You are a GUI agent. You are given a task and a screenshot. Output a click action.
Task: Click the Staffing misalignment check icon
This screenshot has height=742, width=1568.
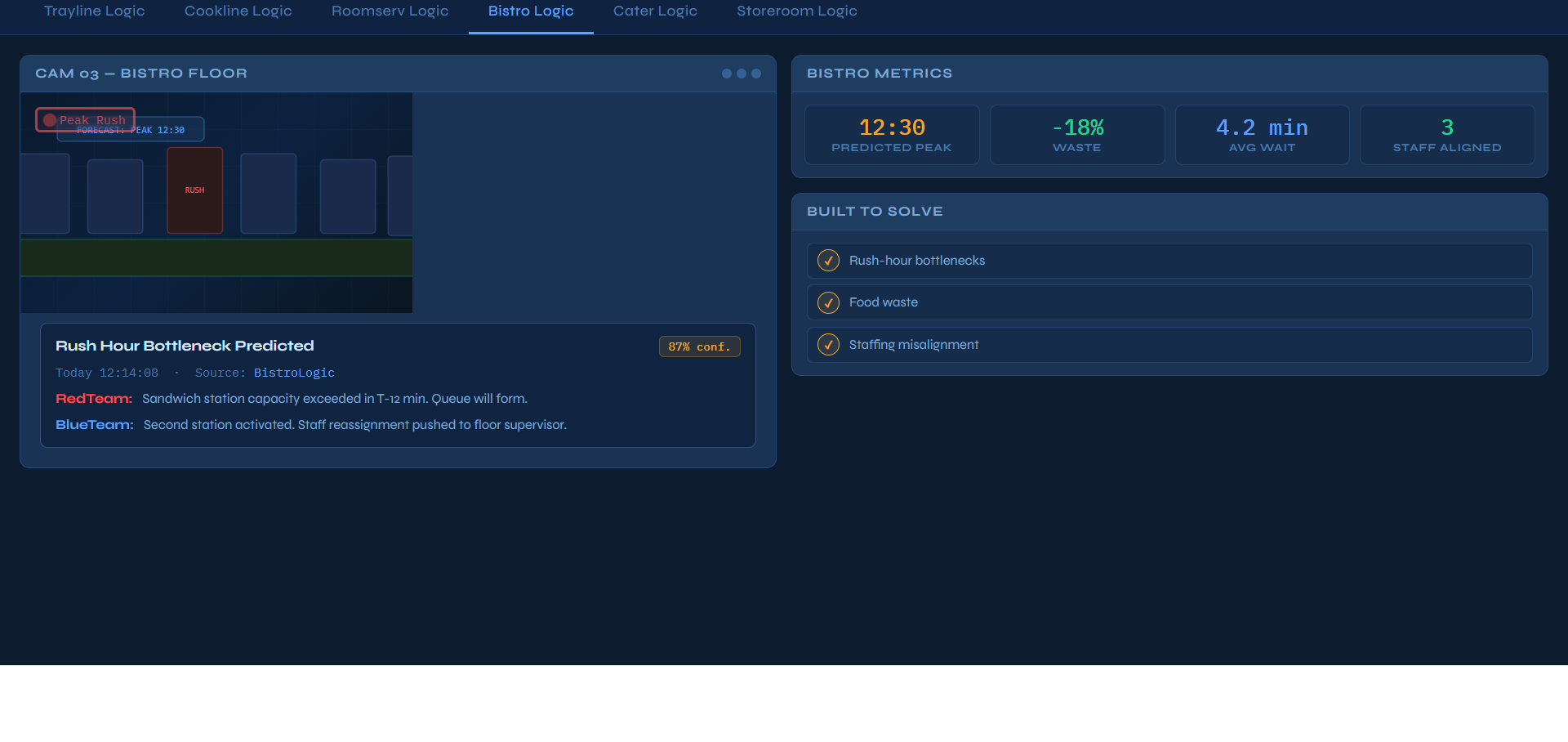(x=828, y=345)
